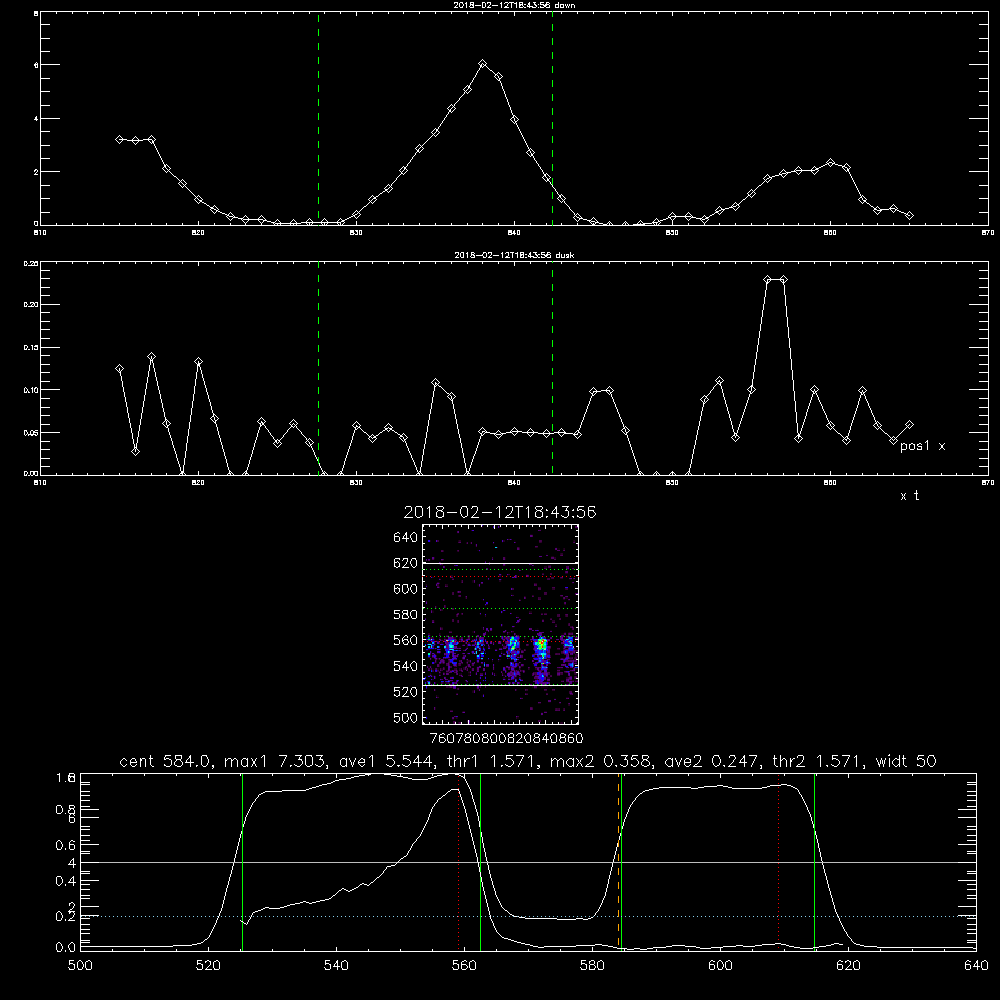Click the right green dashed line in dawn plot
1000x1000 pixels.
(552, 119)
